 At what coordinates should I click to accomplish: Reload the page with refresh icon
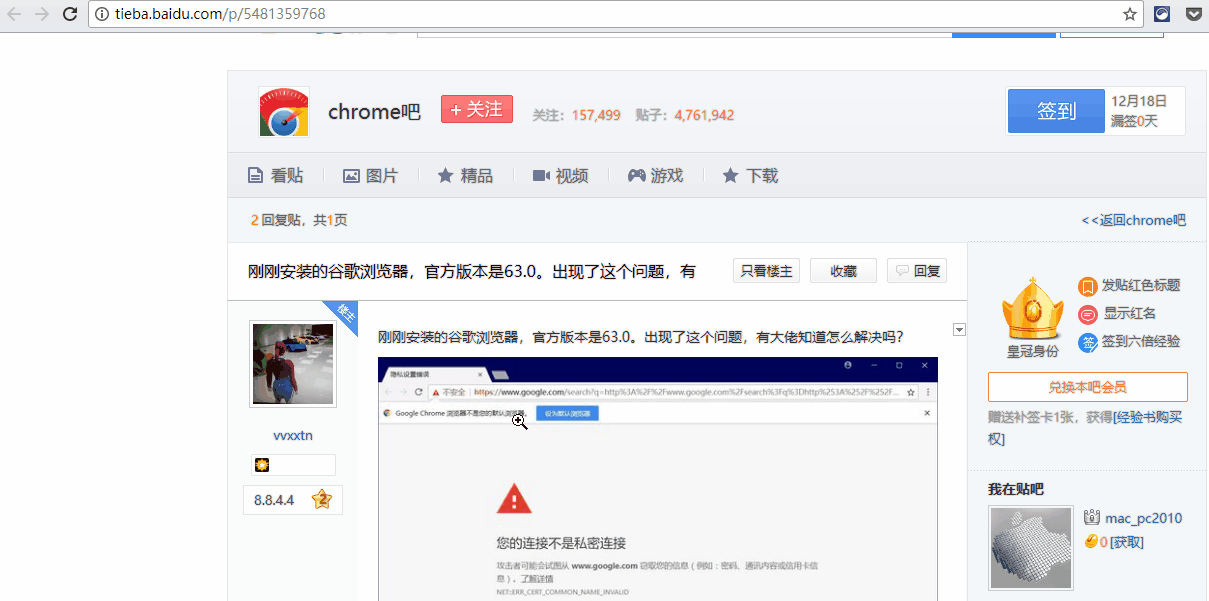(70, 14)
